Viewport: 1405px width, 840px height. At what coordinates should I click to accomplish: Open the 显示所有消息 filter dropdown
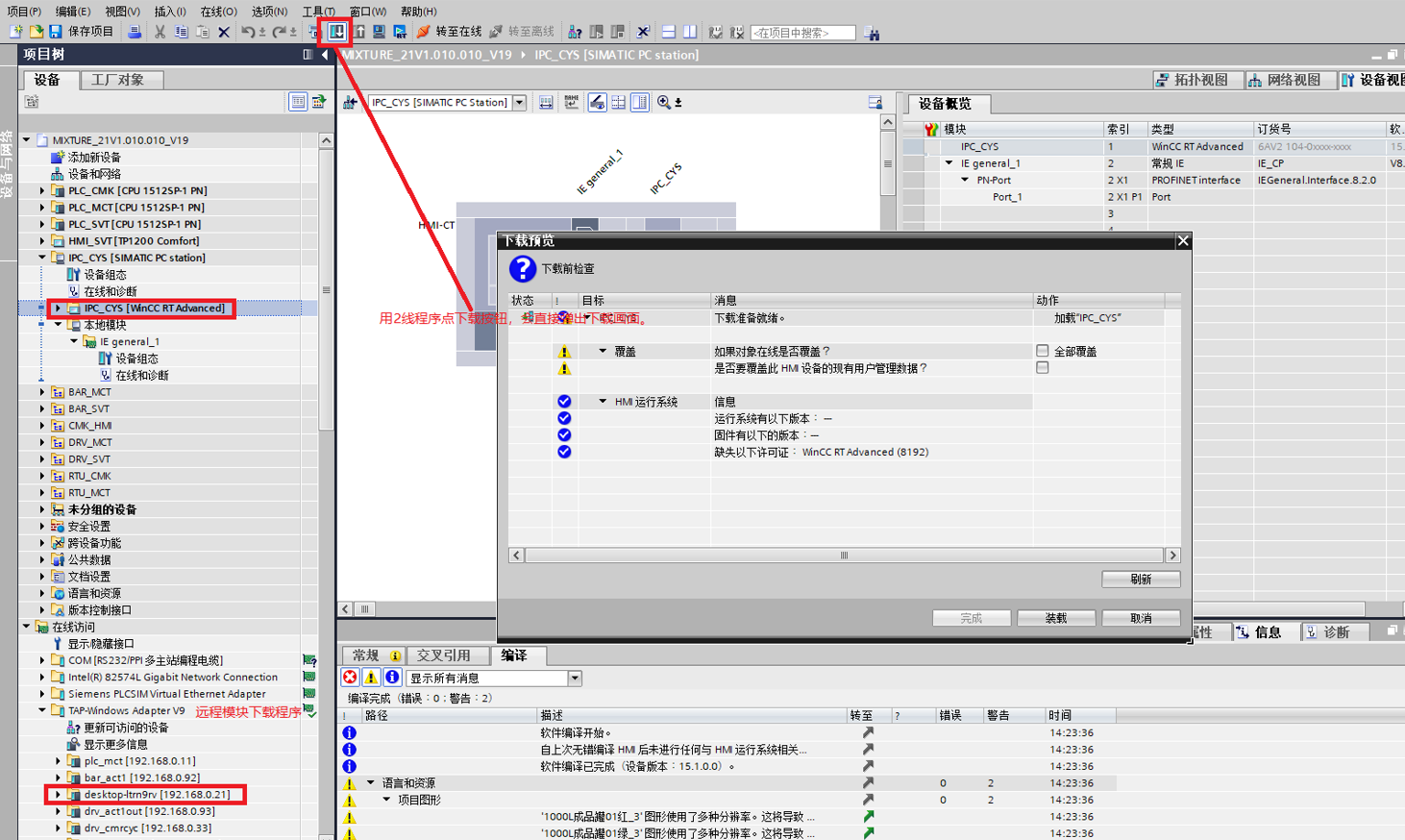pos(575,678)
